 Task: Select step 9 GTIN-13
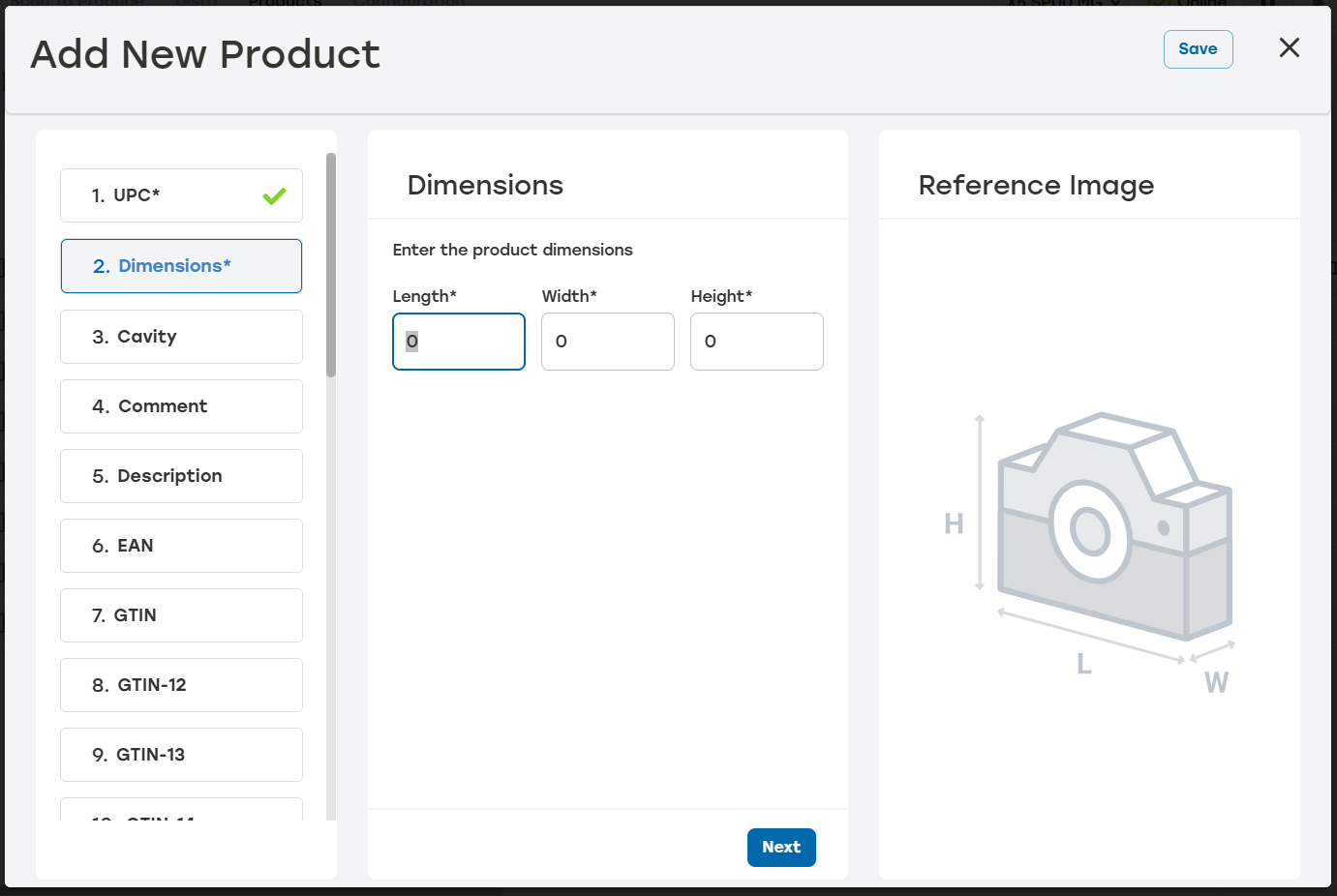pos(181,755)
